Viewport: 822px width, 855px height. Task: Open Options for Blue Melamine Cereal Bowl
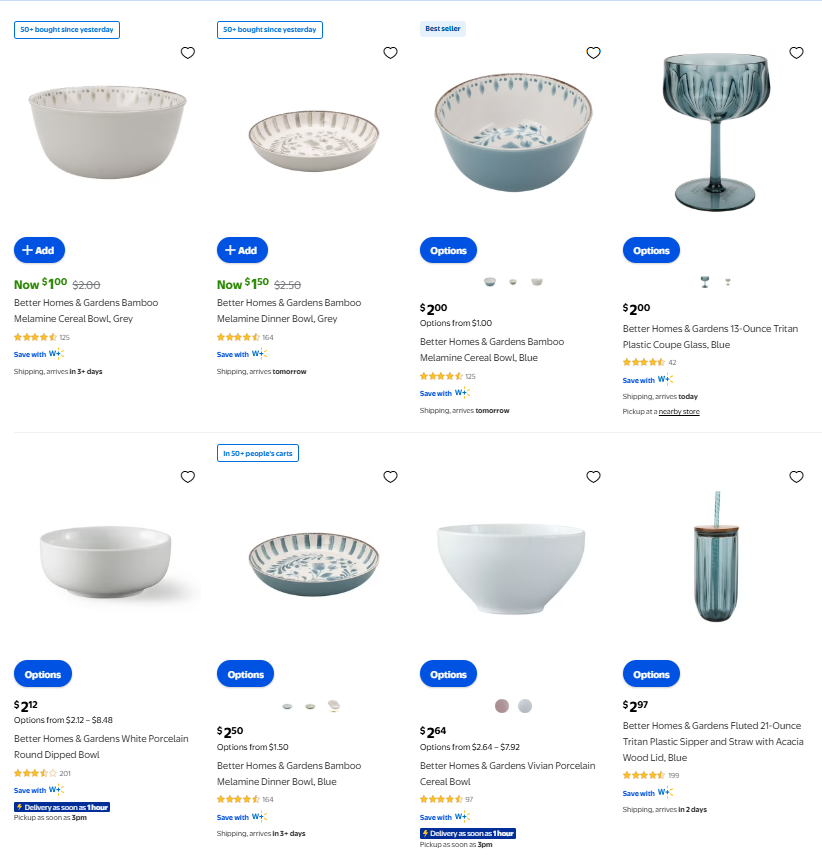448,250
